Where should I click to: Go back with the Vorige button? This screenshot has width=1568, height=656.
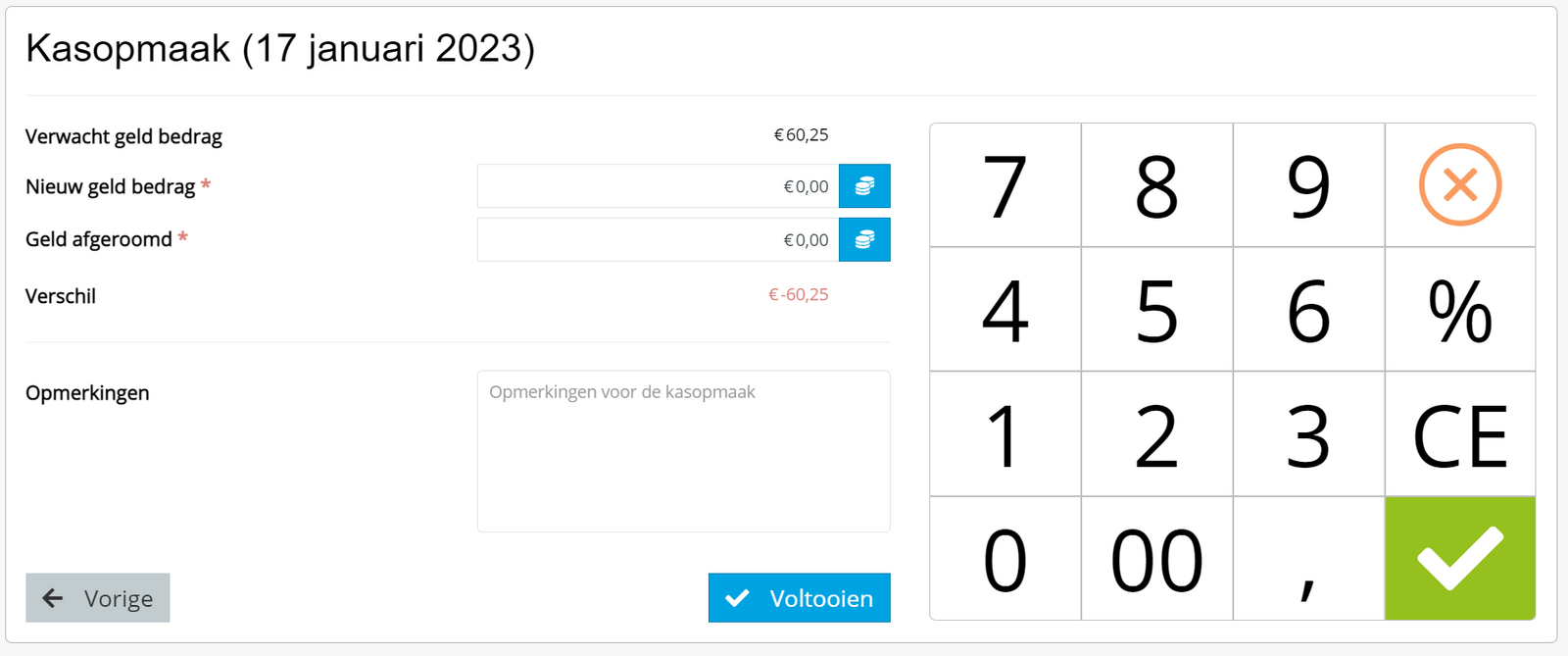pos(98,598)
